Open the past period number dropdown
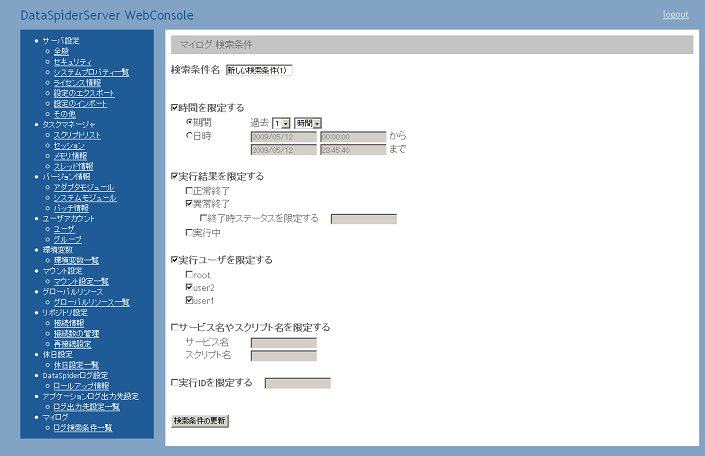This screenshot has width=705, height=456. coord(281,123)
